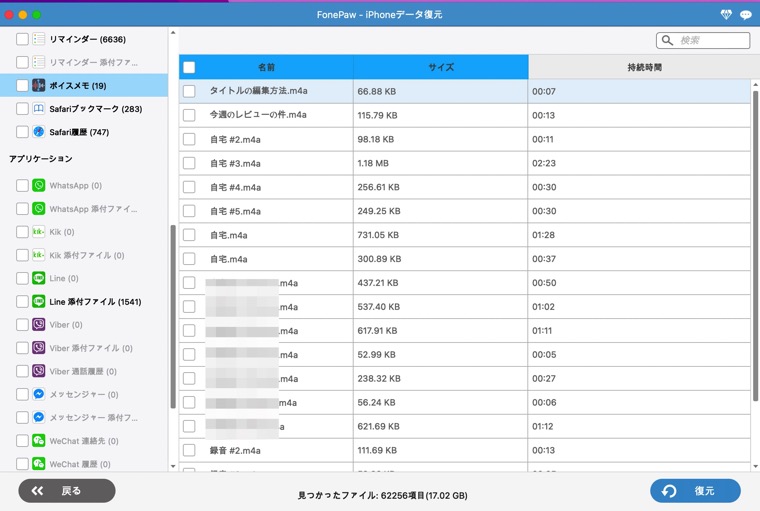Select file 自宅 #5.m4a
Viewport: 760px width, 511px height.
235,211
